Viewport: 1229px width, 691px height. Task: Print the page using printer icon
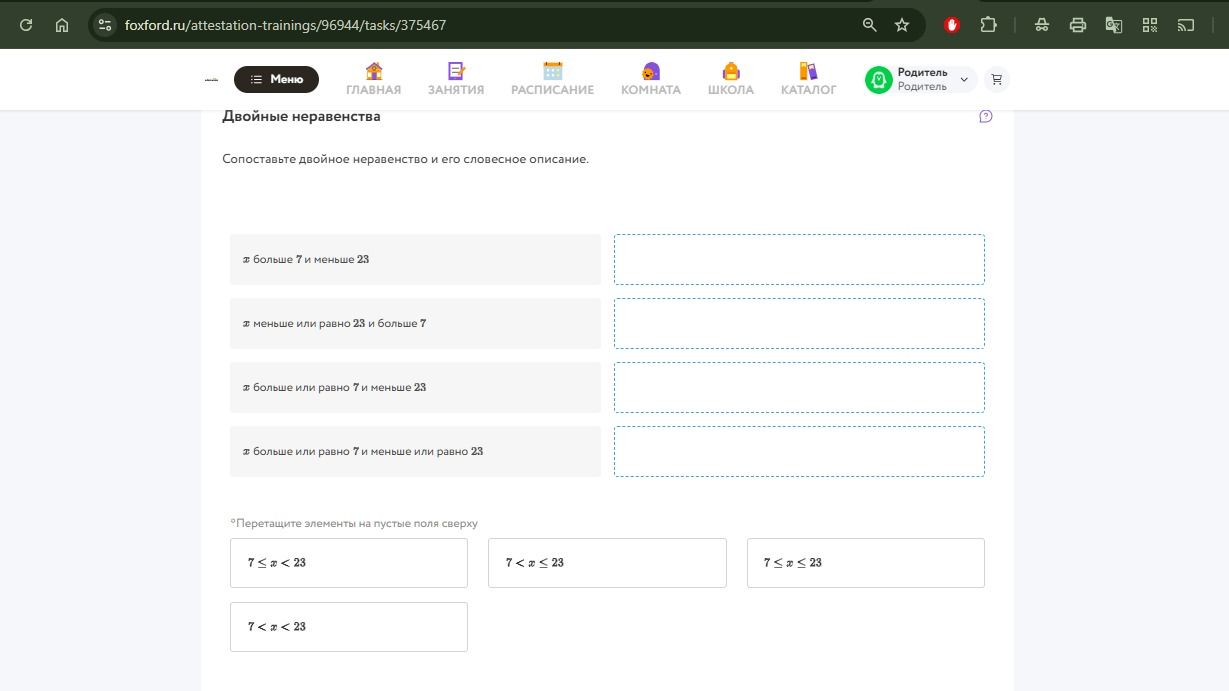(1078, 25)
